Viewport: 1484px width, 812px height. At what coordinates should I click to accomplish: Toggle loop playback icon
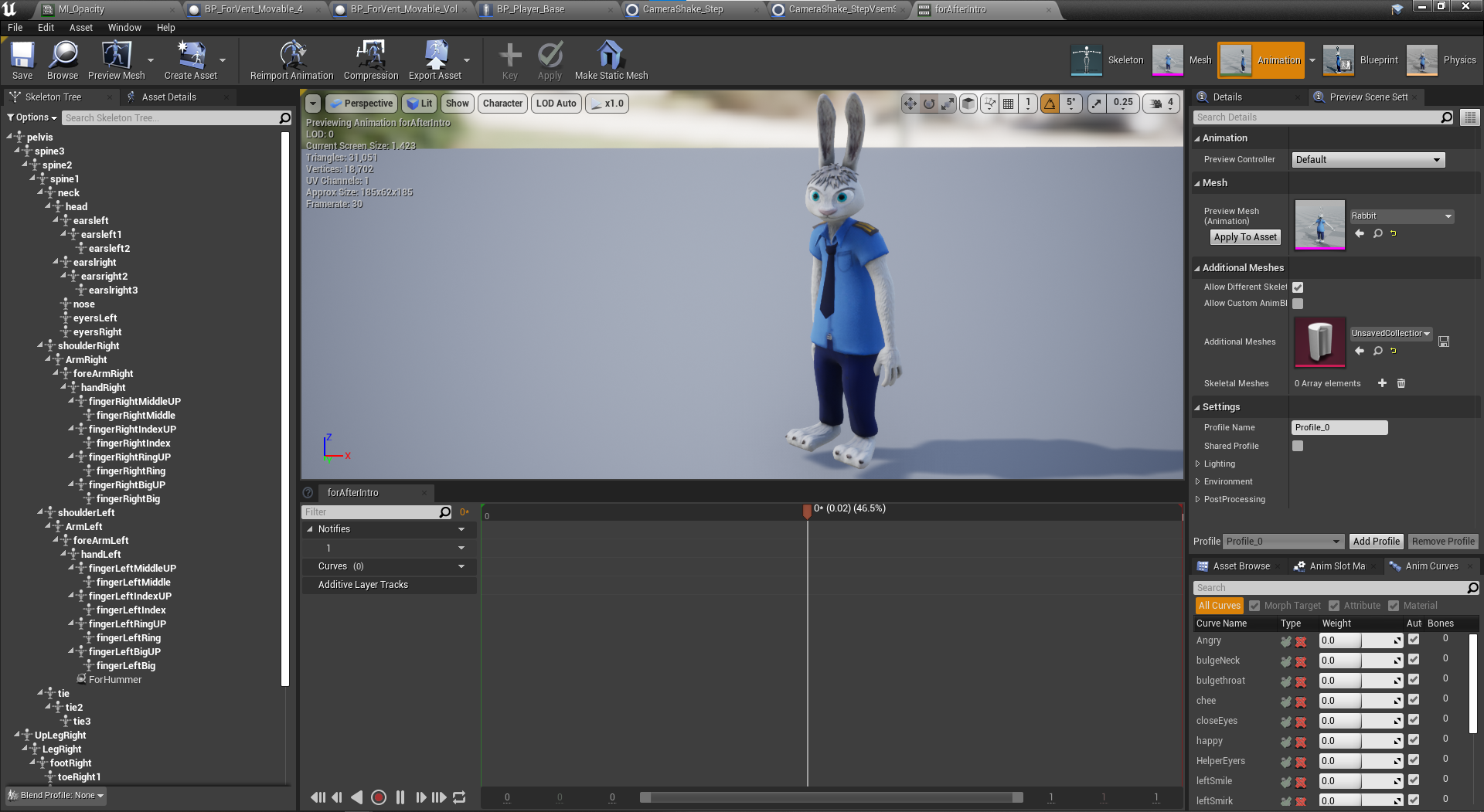point(459,797)
